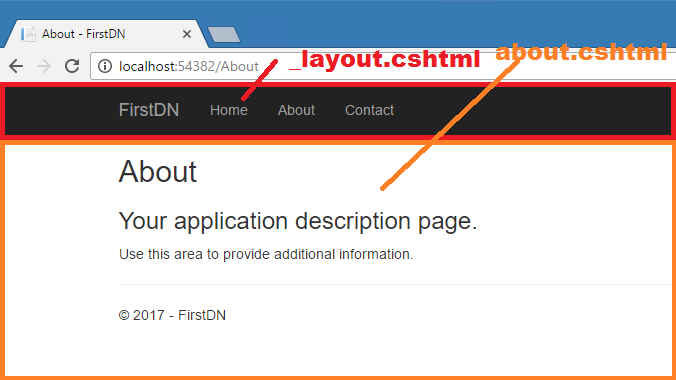This screenshot has width=676, height=380.
Task: Open the FirstDN brand link
Action: tap(149, 110)
